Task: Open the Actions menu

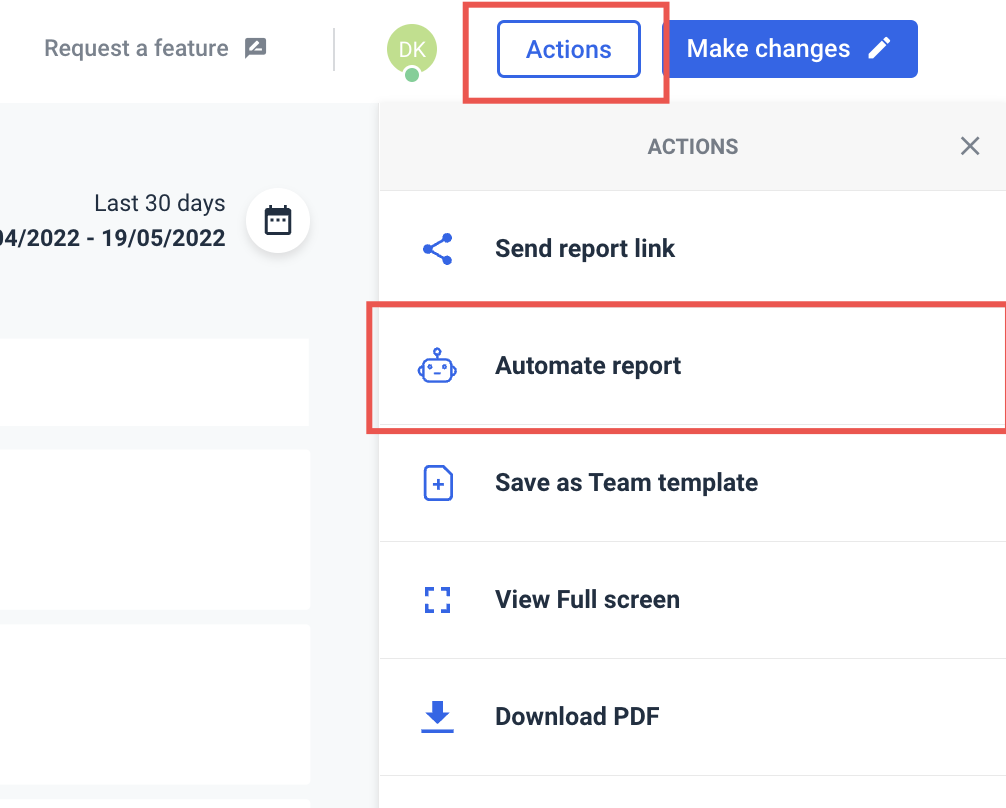Action: (568, 49)
